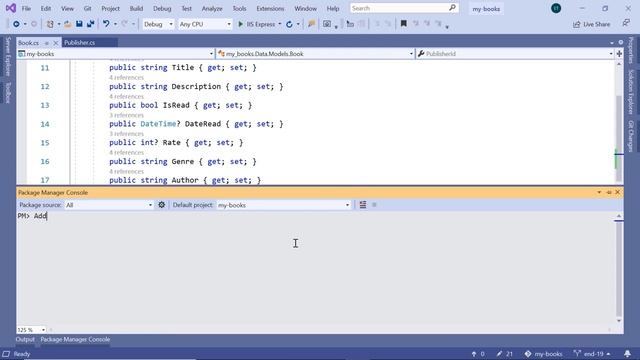Click the unpushed commits arrow indicator
The height and width of the screenshot is (360, 640).
(478, 354)
